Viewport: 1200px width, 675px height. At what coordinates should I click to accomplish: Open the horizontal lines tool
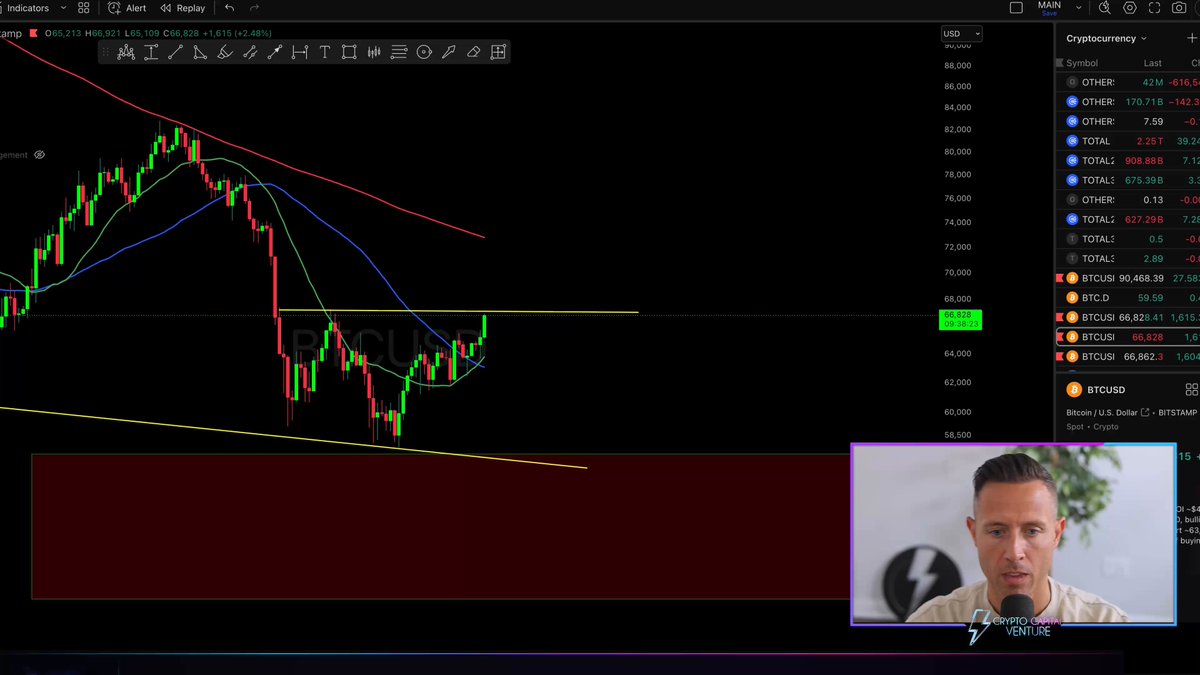point(399,52)
